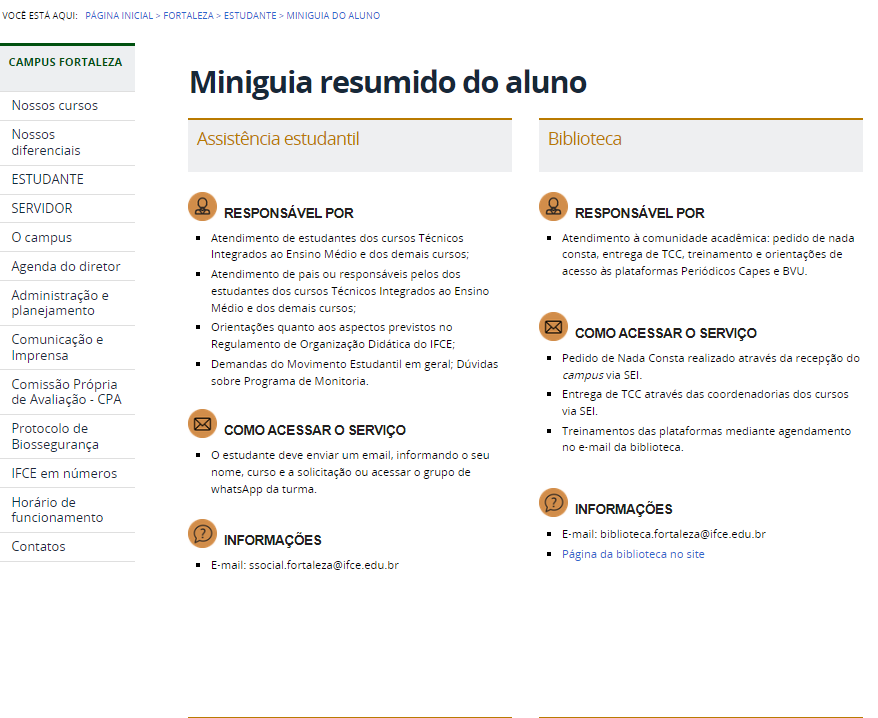This screenshot has width=878, height=718.
Task: Click the person icon under Biblioteca
Action: point(553,207)
